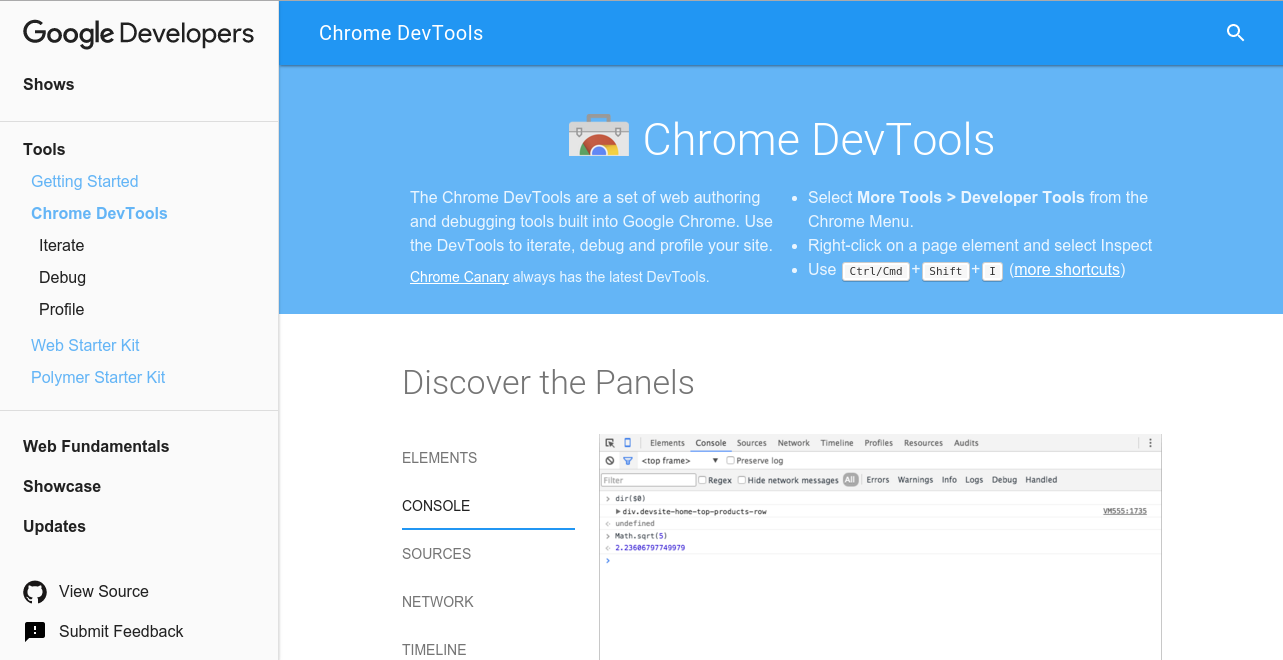
Task: Toggle the Regex checkbox
Action: point(703,480)
